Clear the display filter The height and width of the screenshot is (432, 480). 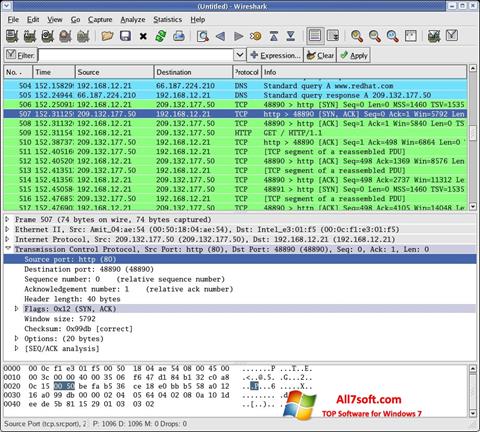coord(320,55)
